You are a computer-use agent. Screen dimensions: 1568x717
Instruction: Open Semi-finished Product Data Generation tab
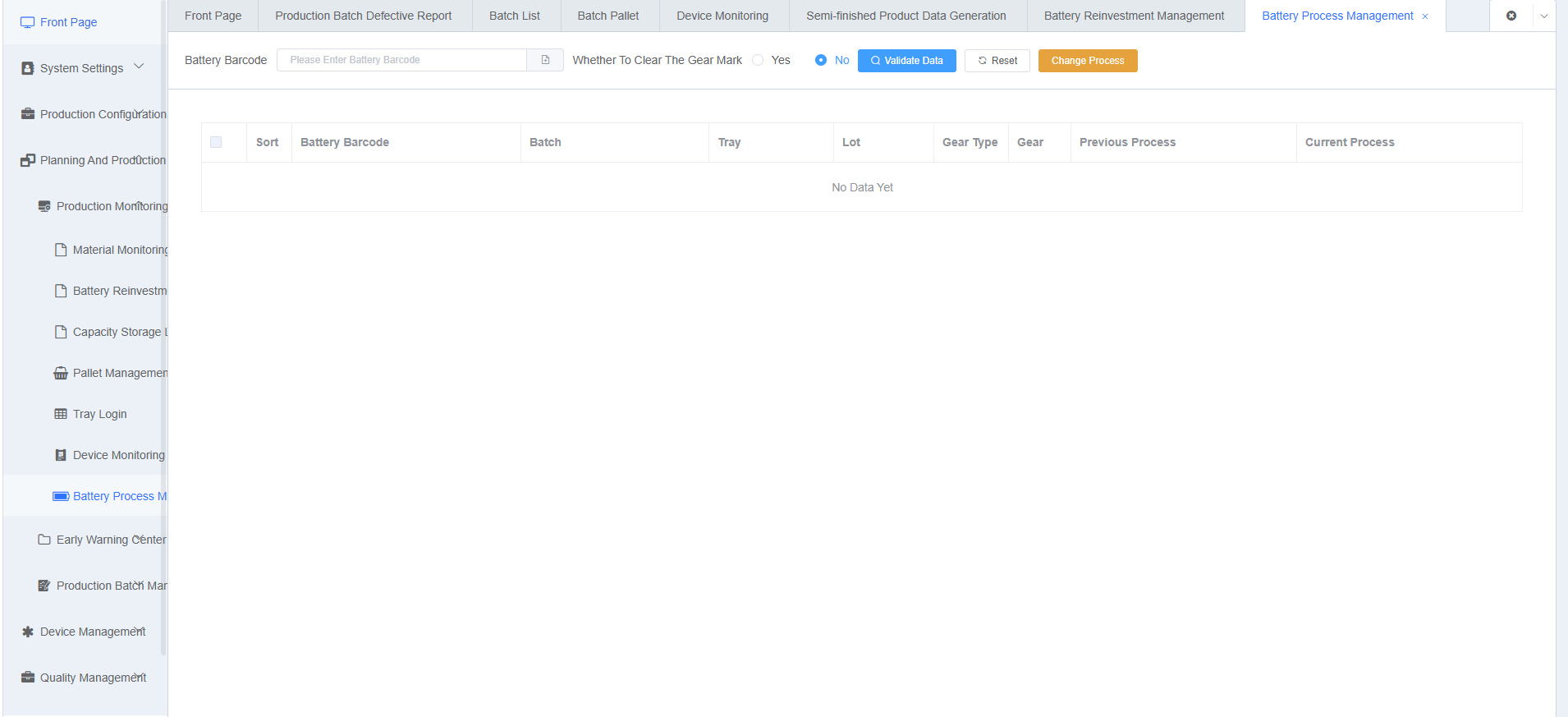click(x=906, y=16)
